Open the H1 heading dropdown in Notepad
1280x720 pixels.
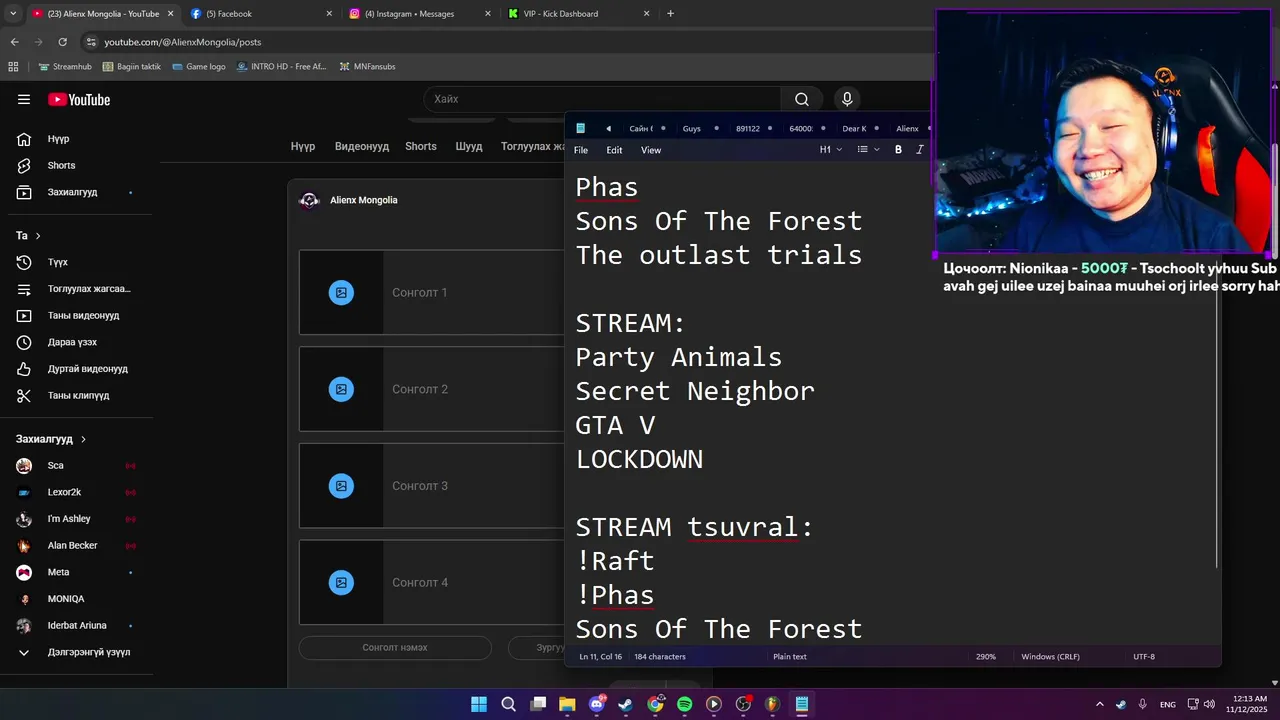point(831,150)
